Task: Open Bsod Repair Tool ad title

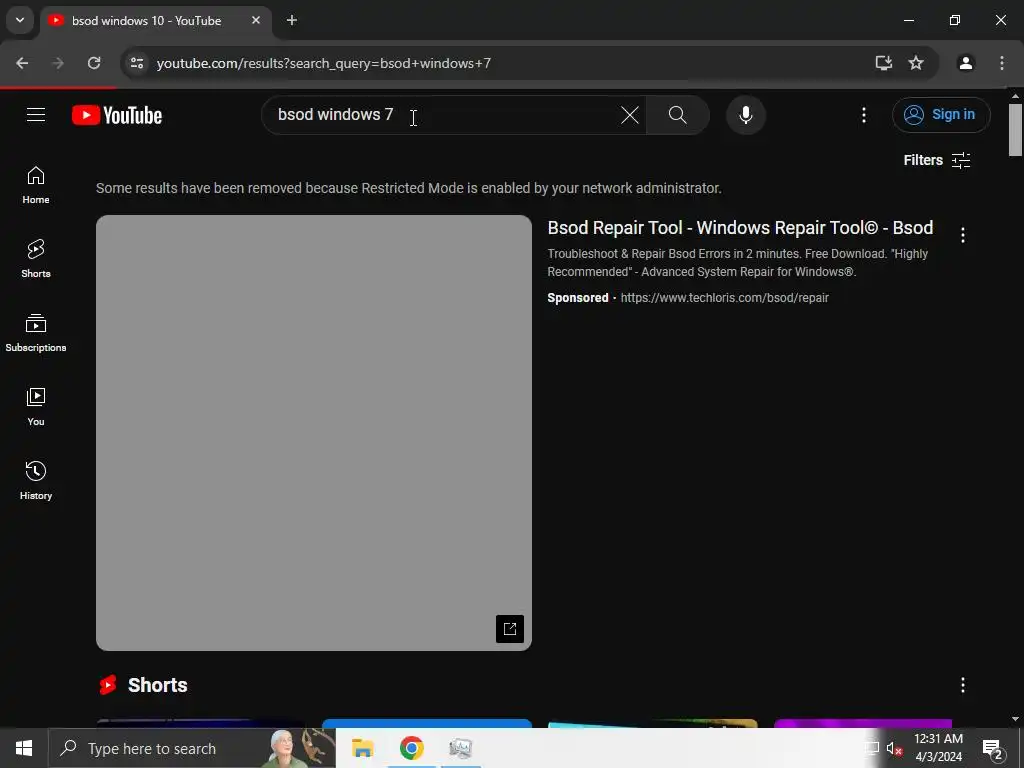Action: 740,228
